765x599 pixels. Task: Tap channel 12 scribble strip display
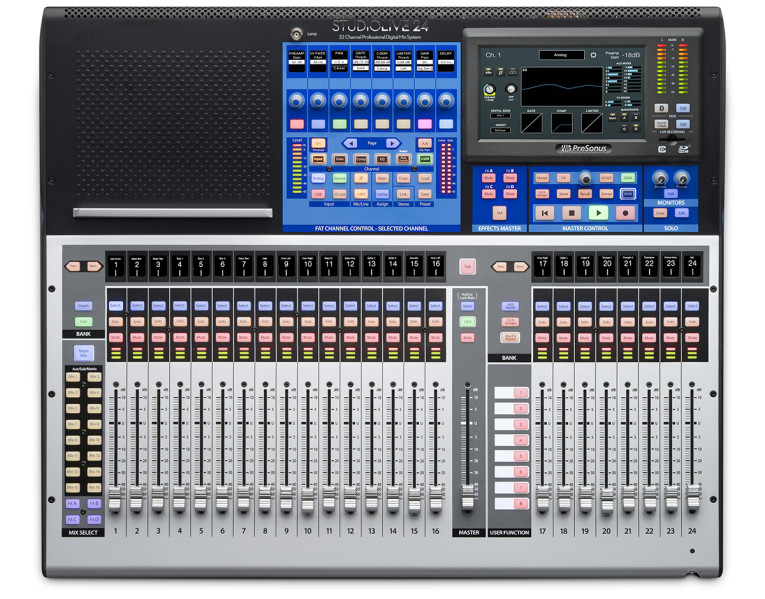coord(350,266)
